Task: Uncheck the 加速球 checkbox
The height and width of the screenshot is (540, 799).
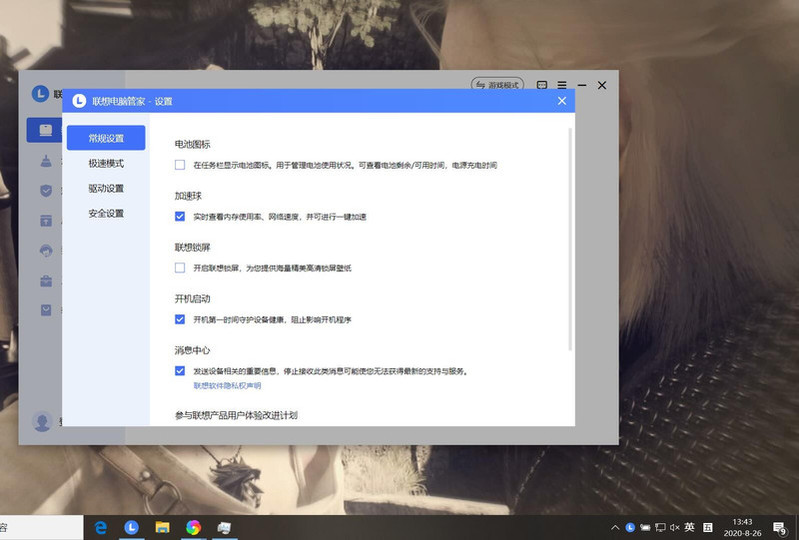Action: [180, 216]
